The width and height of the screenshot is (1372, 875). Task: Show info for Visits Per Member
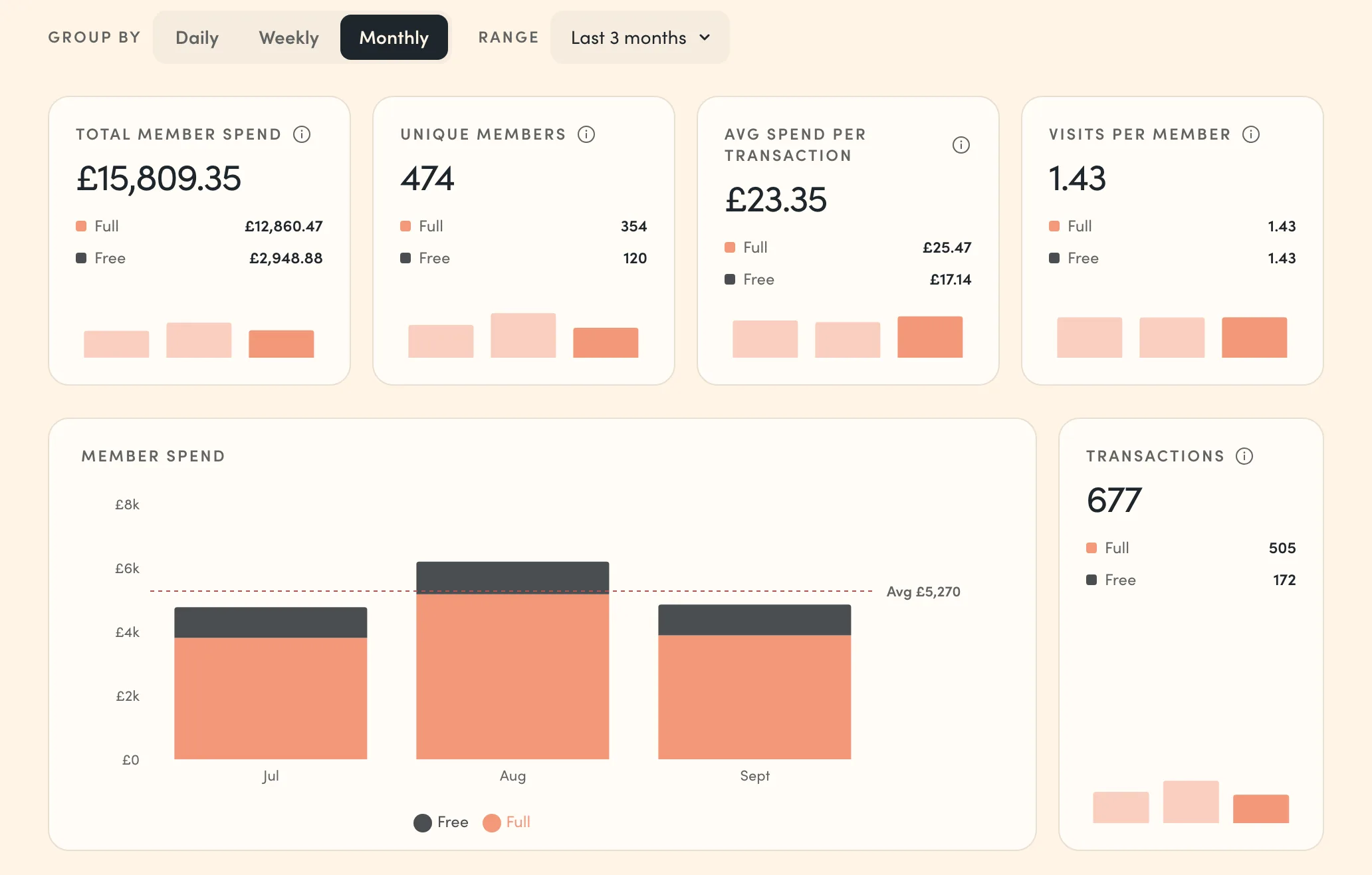pos(1251,134)
